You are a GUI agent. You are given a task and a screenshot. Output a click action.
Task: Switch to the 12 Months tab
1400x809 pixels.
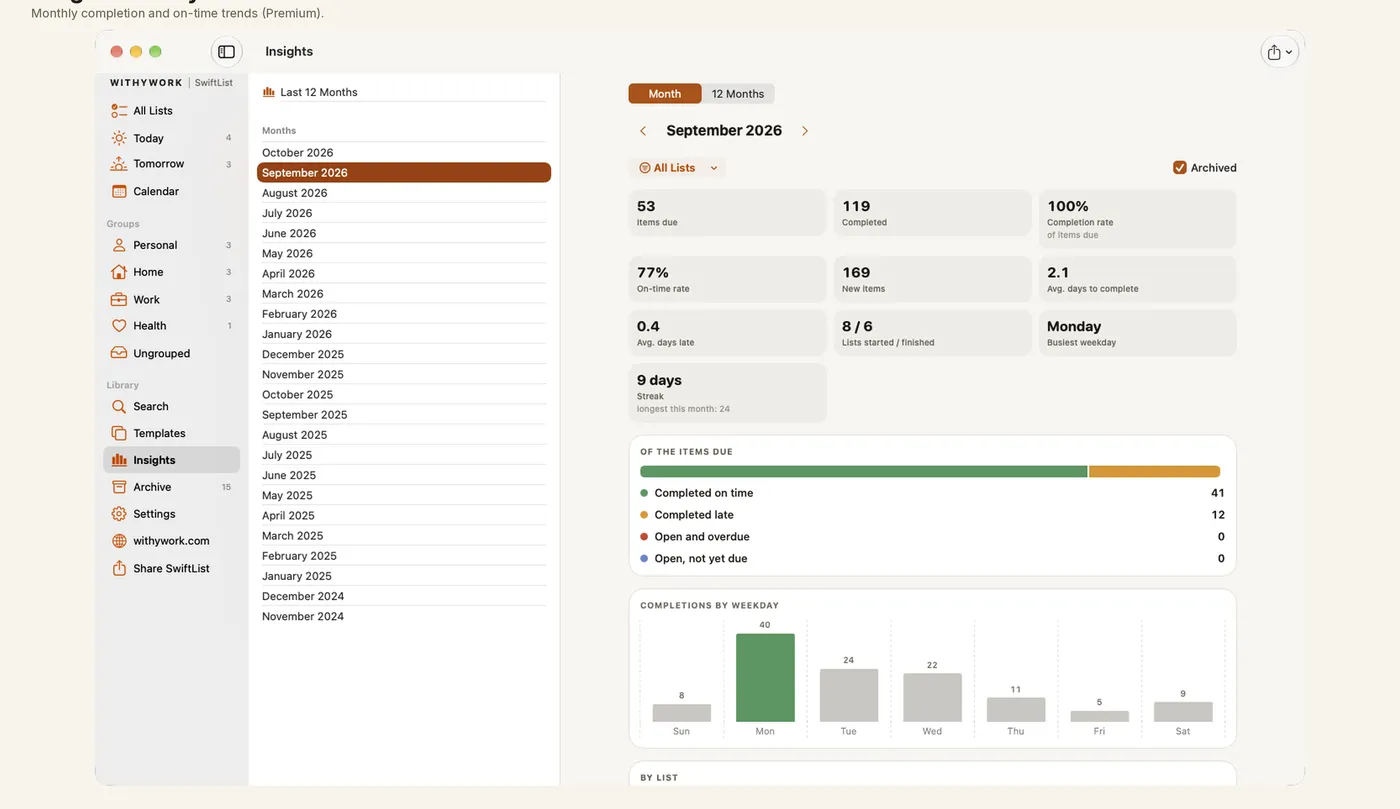point(738,94)
